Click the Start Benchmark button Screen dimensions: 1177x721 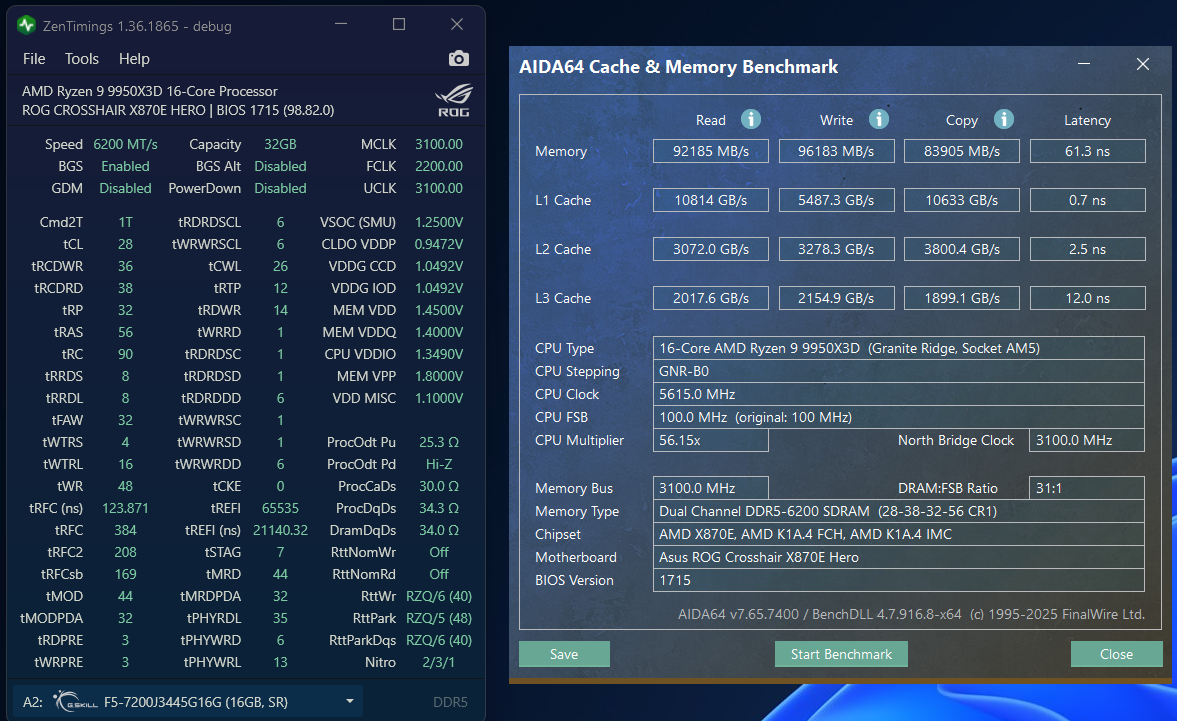(x=841, y=654)
